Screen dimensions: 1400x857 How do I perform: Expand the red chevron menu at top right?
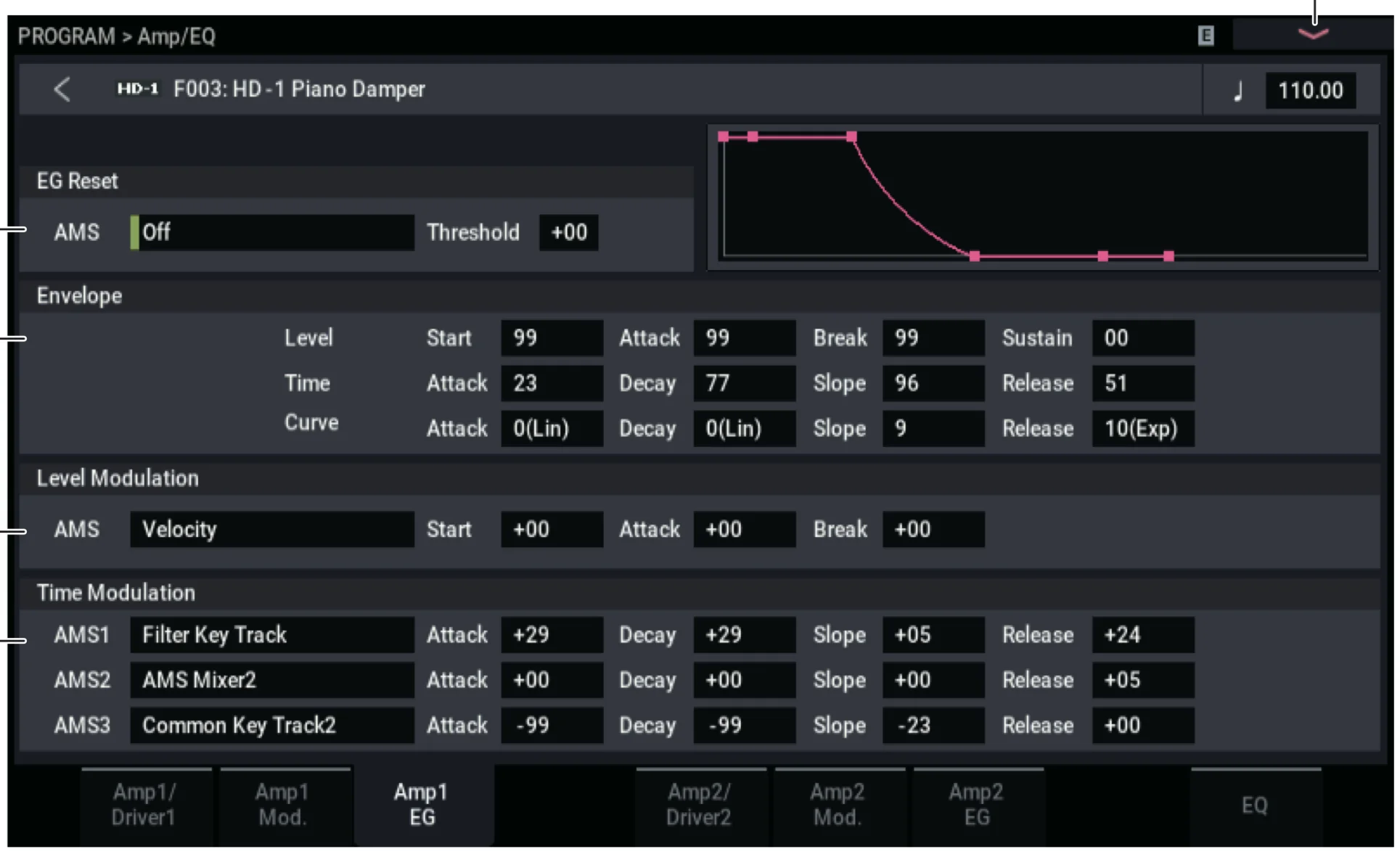pyautogui.click(x=1312, y=34)
